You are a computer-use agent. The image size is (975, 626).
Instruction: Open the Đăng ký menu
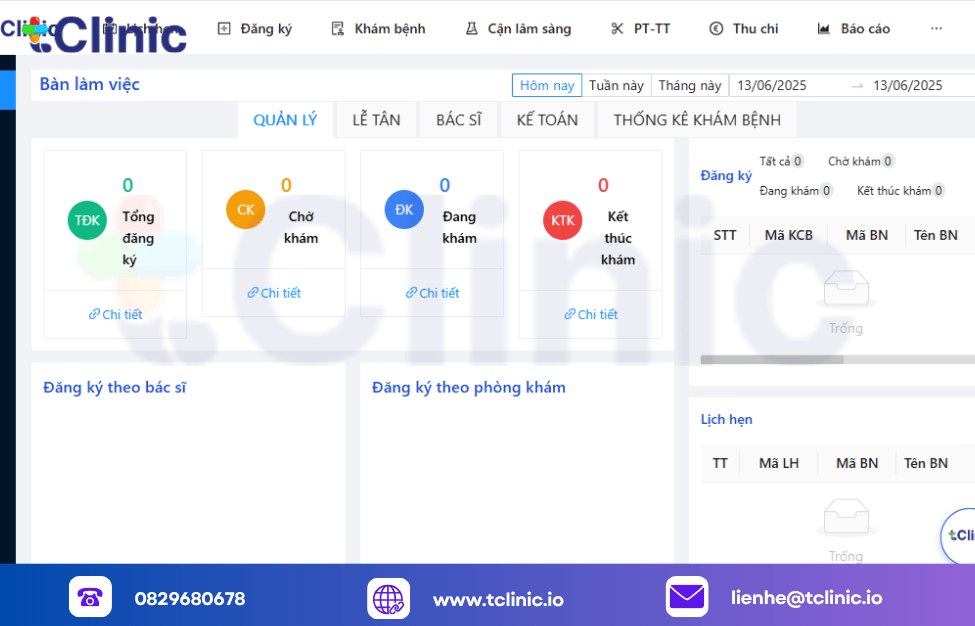tap(254, 29)
